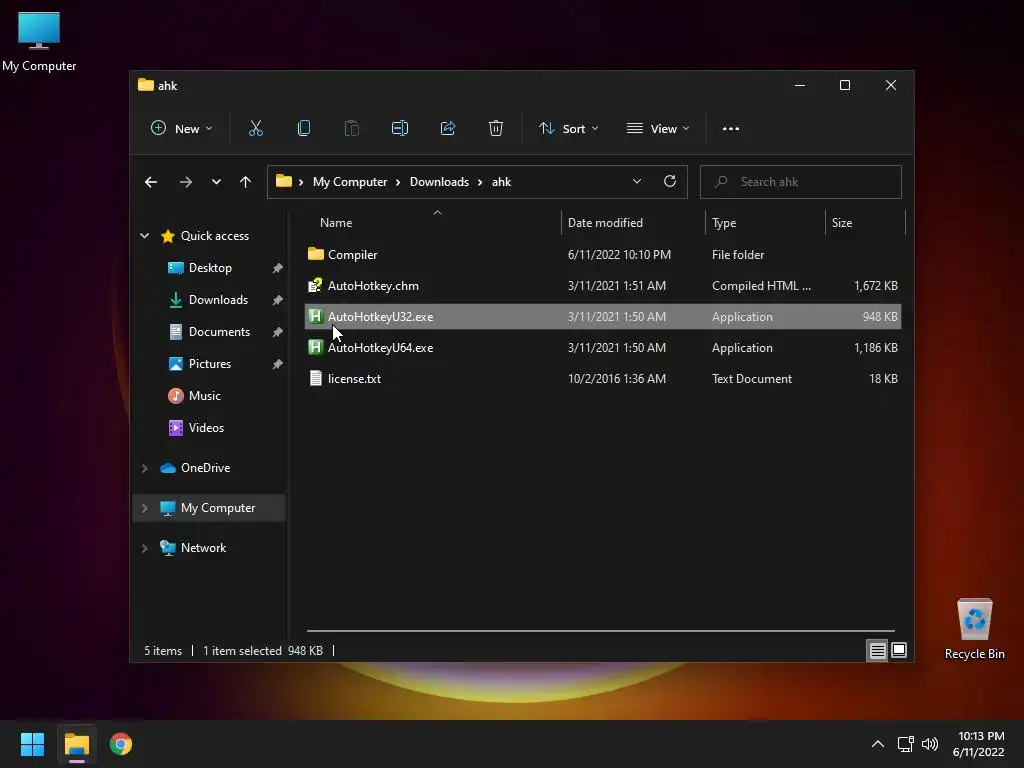Open the See more three-dots menu
Image resolution: width=1024 pixels, height=768 pixels.
coord(731,129)
